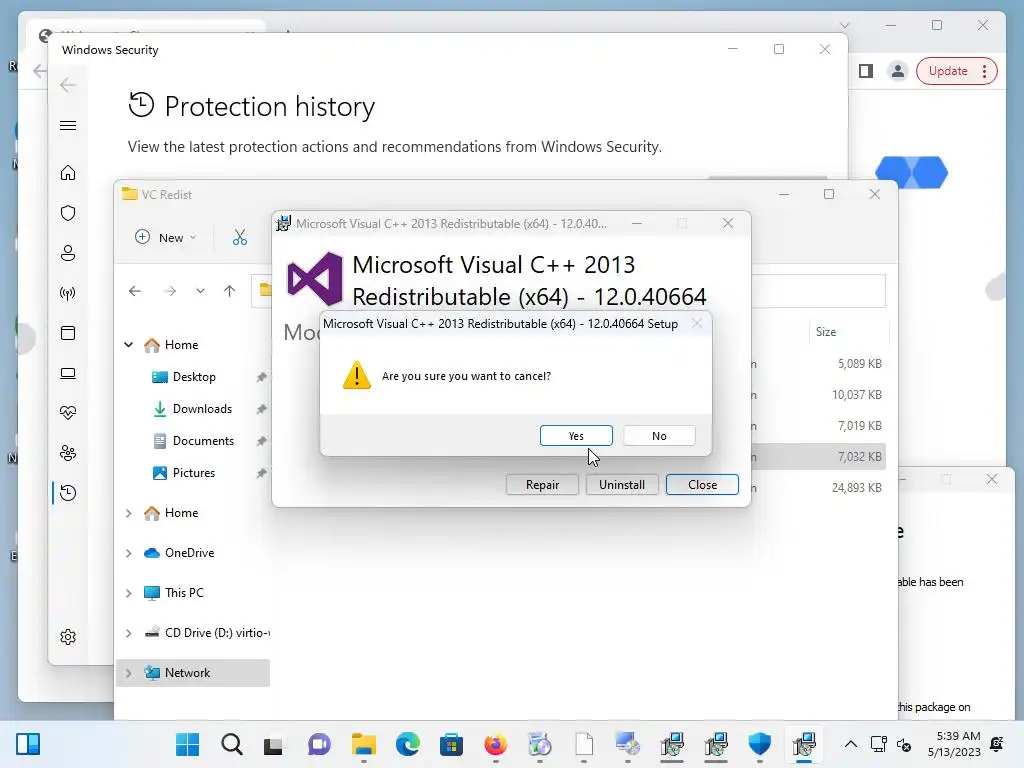Open Microsoft Store from the taskbar
This screenshot has width=1024, height=768.
click(x=451, y=744)
